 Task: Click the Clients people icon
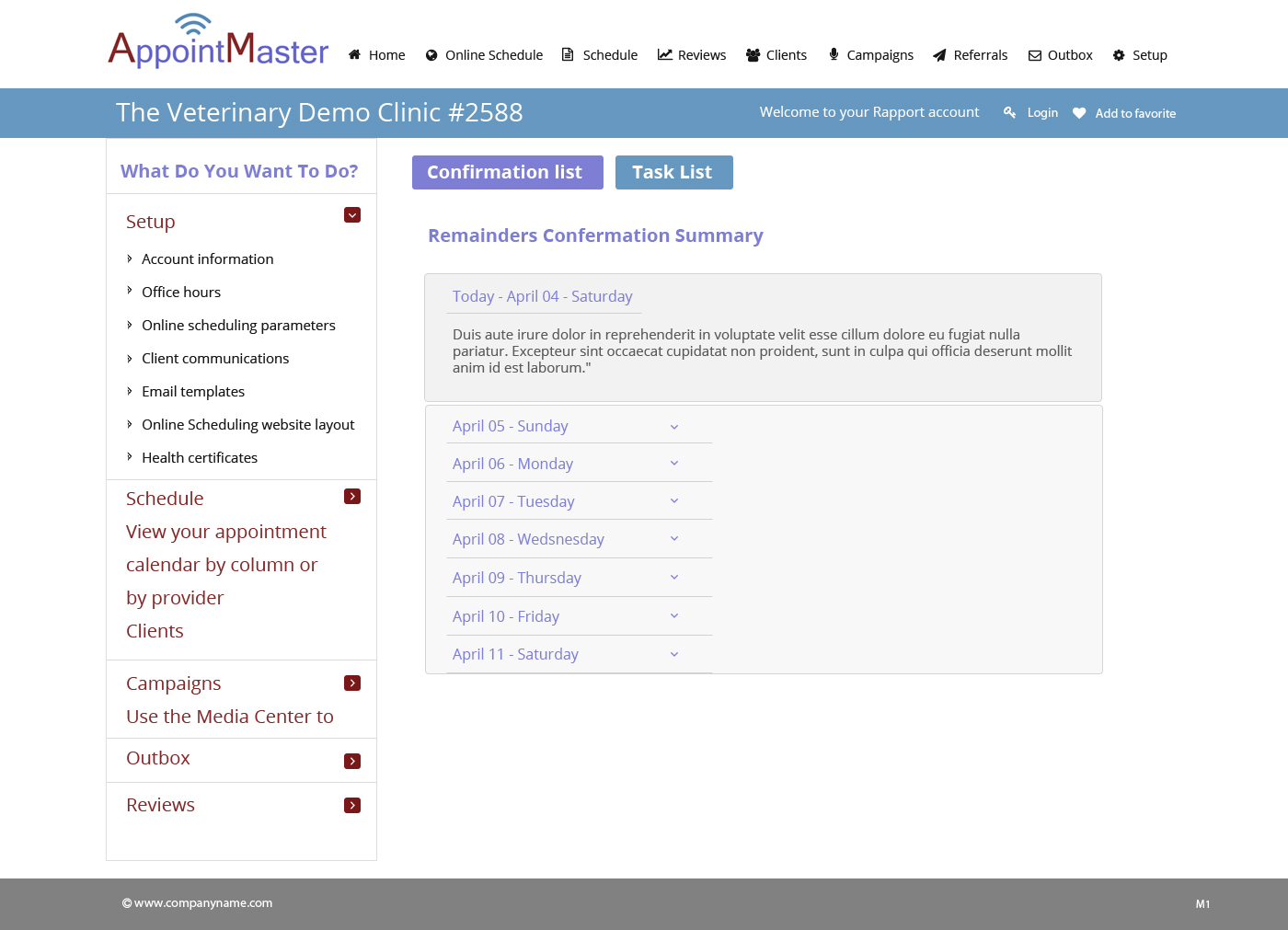click(753, 55)
